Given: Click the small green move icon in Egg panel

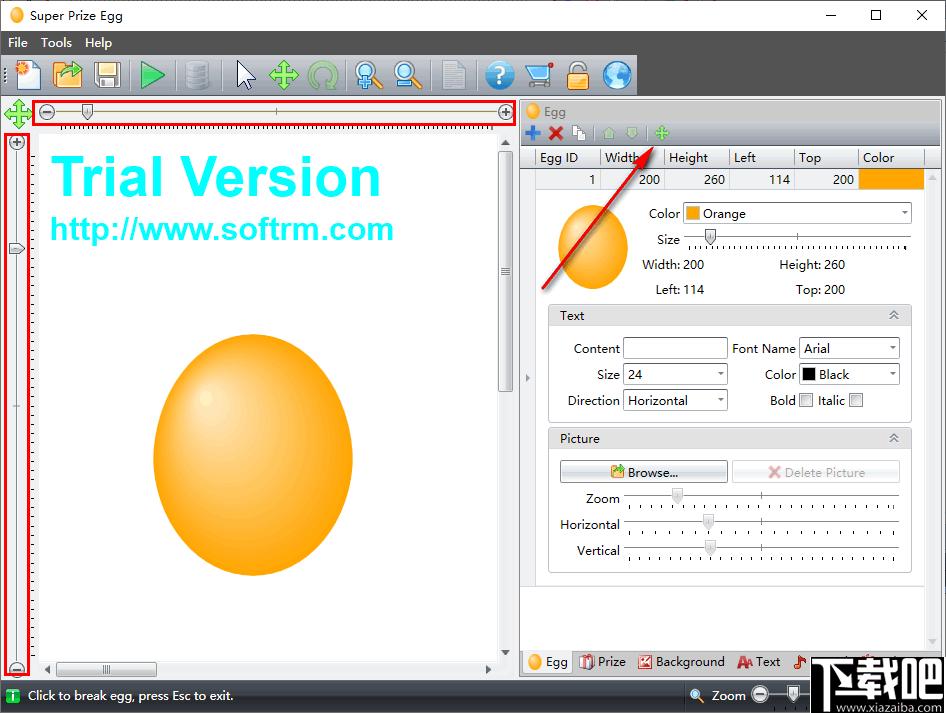Looking at the screenshot, I should (x=662, y=133).
